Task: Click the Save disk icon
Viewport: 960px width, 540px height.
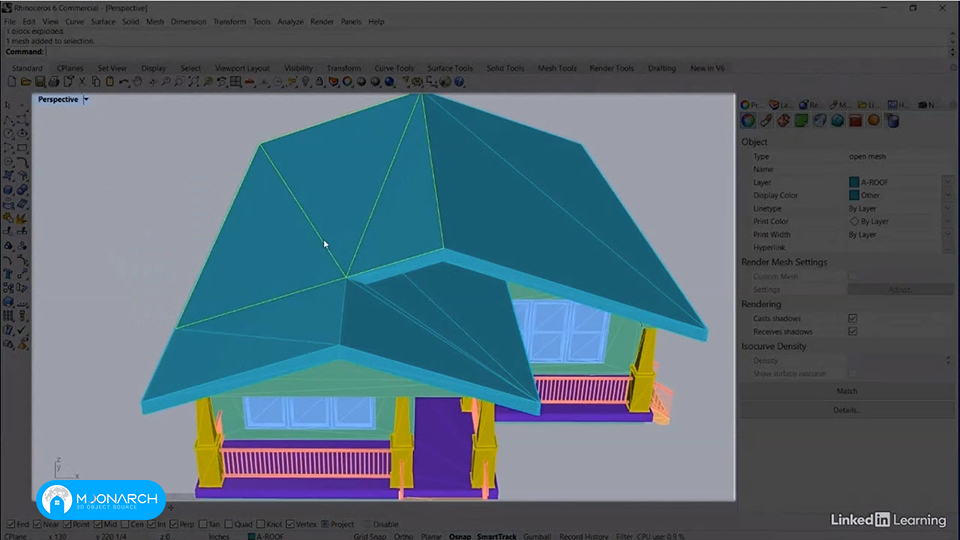Action: [x=40, y=81]
